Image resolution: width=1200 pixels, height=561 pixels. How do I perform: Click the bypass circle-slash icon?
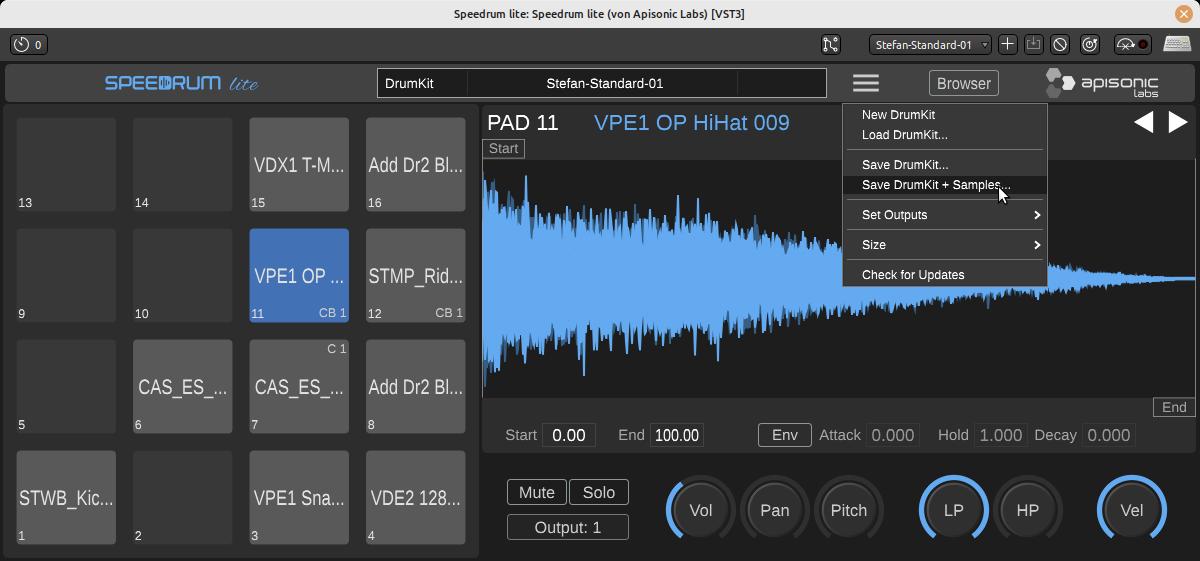tap(1060, 44)
